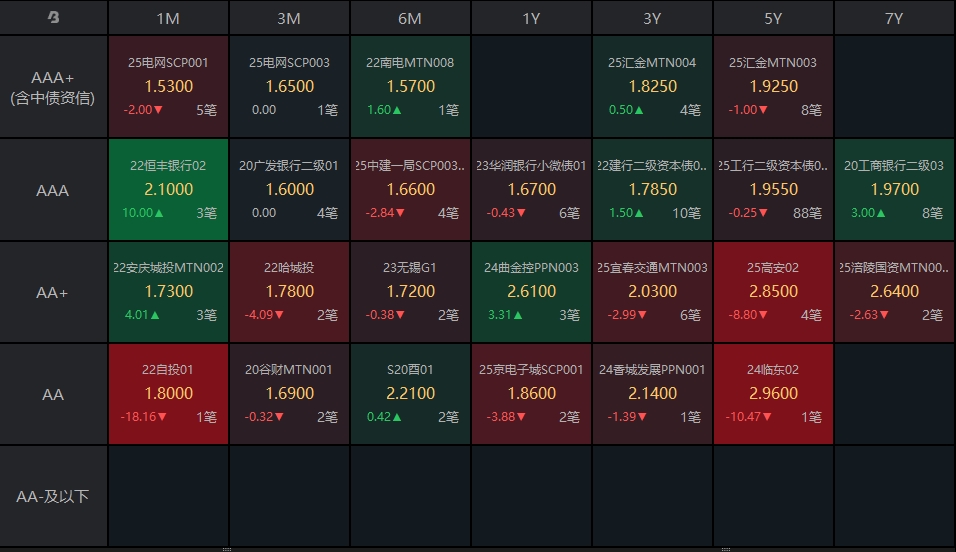Open the 22南电MTN008 bond cell
The width and height of the screenshot is (956, 552).
(410, 87)
